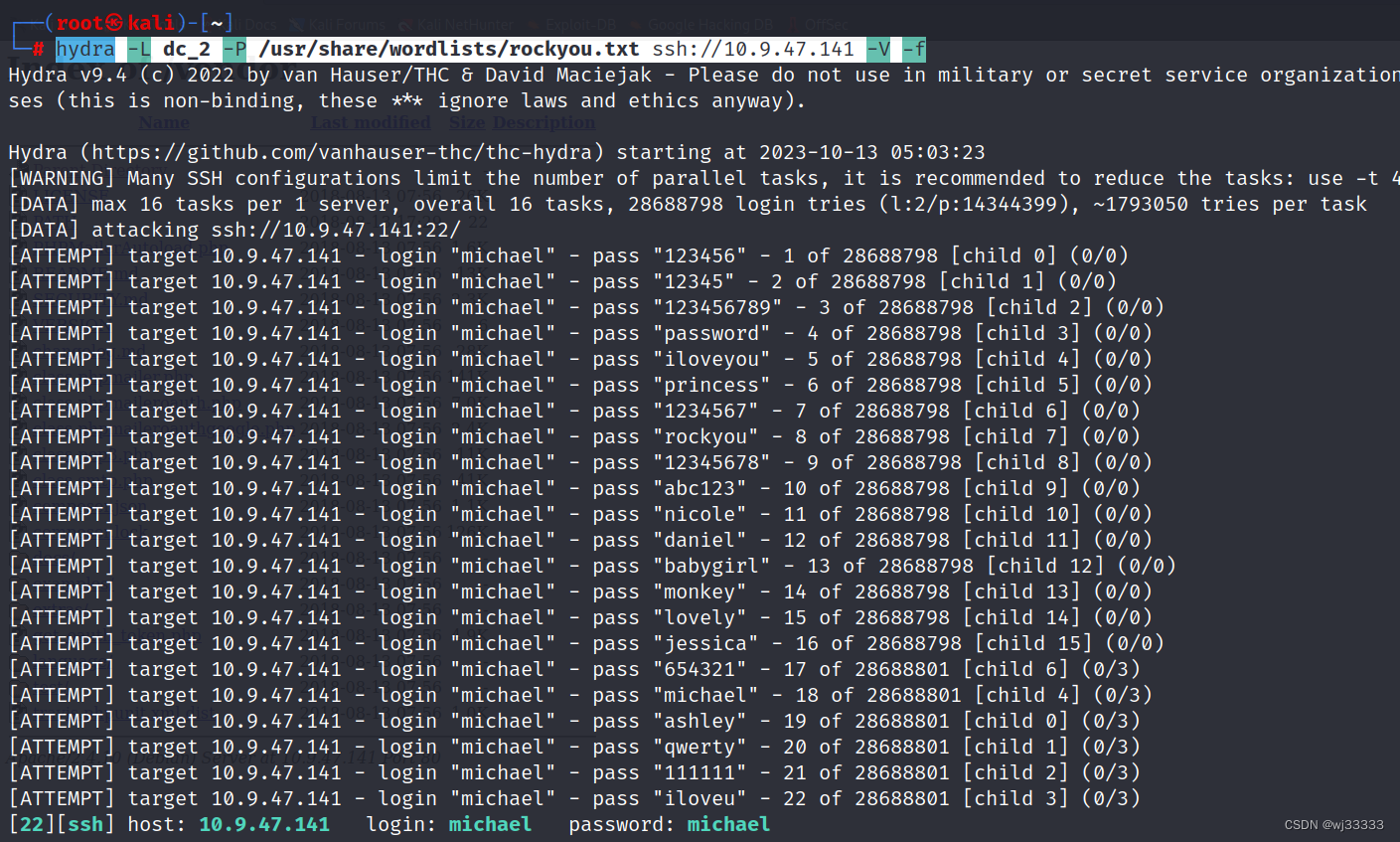Click the password "ashley" in attempt 19
This screenshot has width=1400, height=842.
(x=700, y=721)
